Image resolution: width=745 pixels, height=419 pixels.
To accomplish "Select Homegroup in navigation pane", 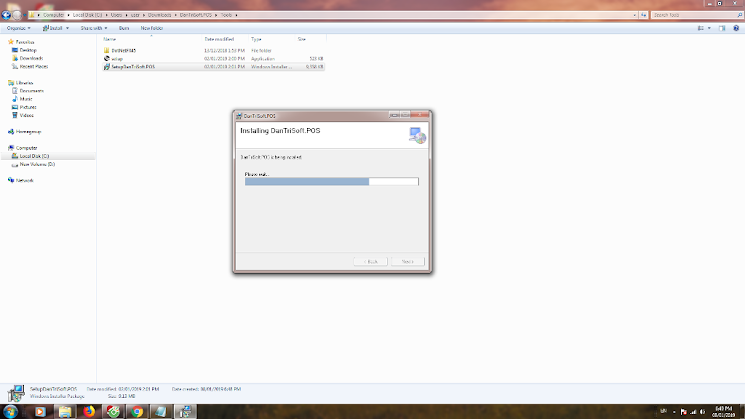I will pyautogui.click(x=25, y=132).
